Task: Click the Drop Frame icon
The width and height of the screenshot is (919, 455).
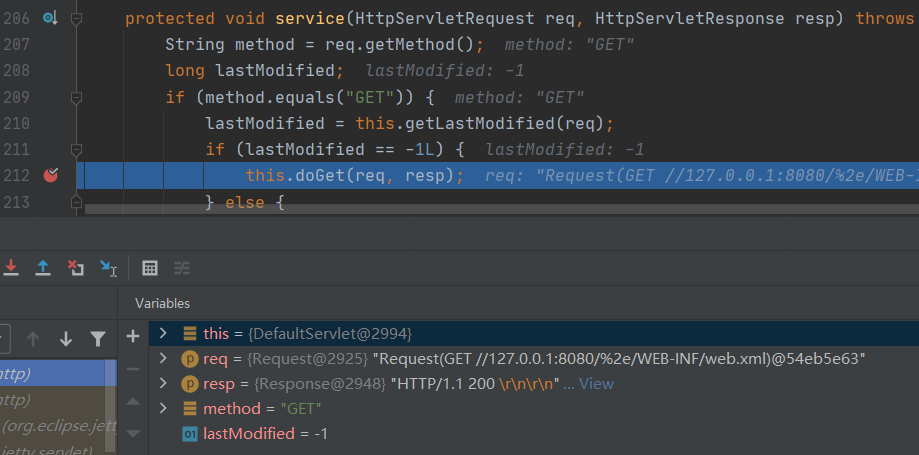Action: 75,268
